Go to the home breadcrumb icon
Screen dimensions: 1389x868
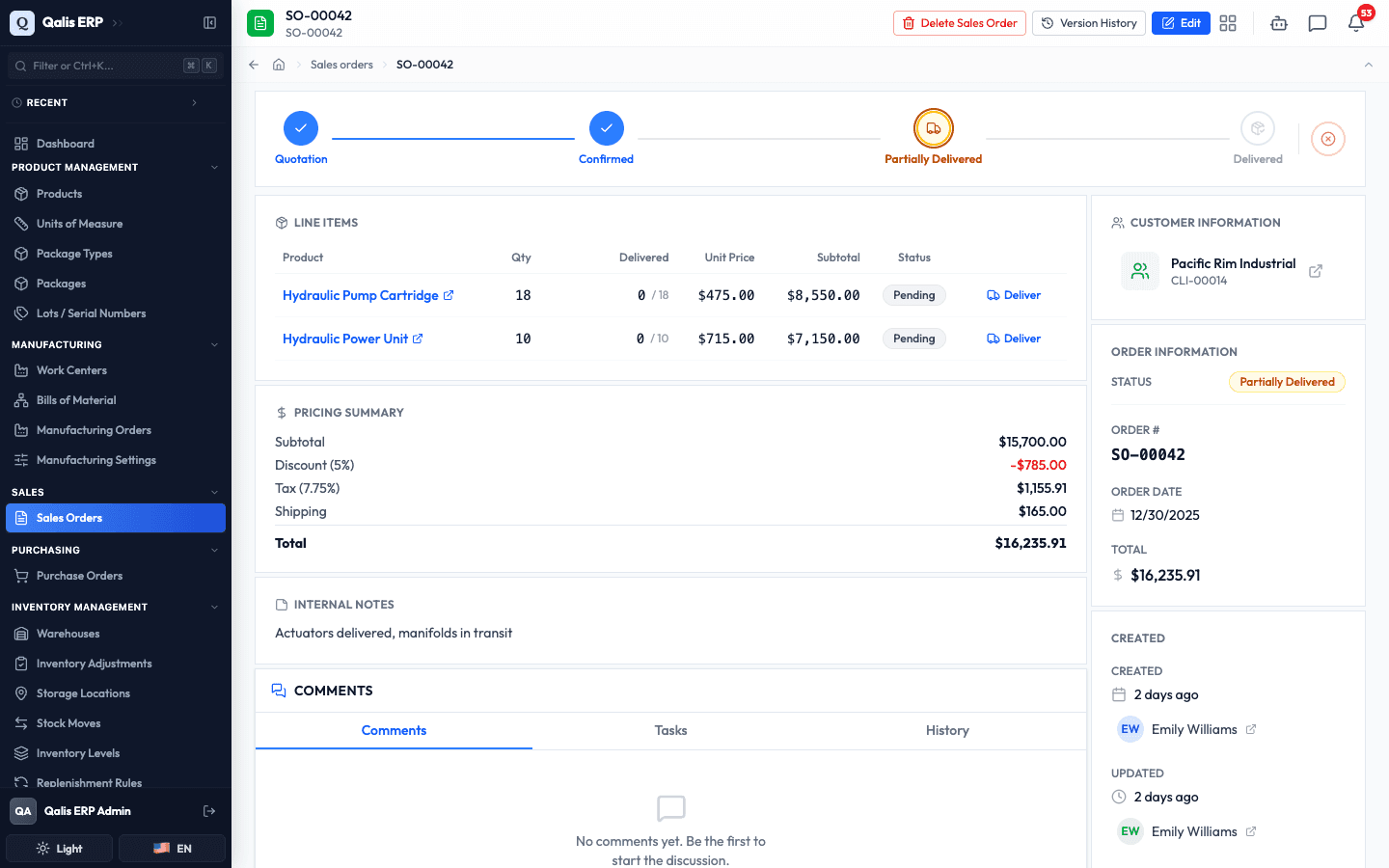coord(279,65)
